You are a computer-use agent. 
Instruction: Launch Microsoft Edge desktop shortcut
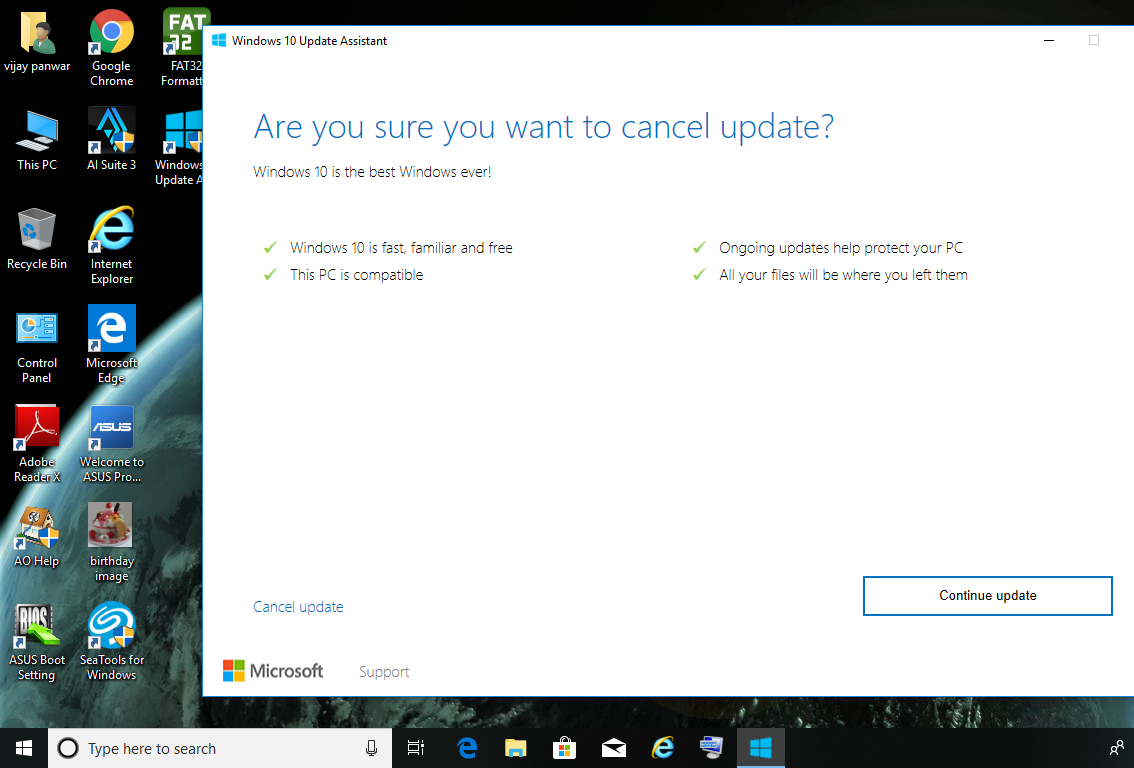tap(111, 344)
